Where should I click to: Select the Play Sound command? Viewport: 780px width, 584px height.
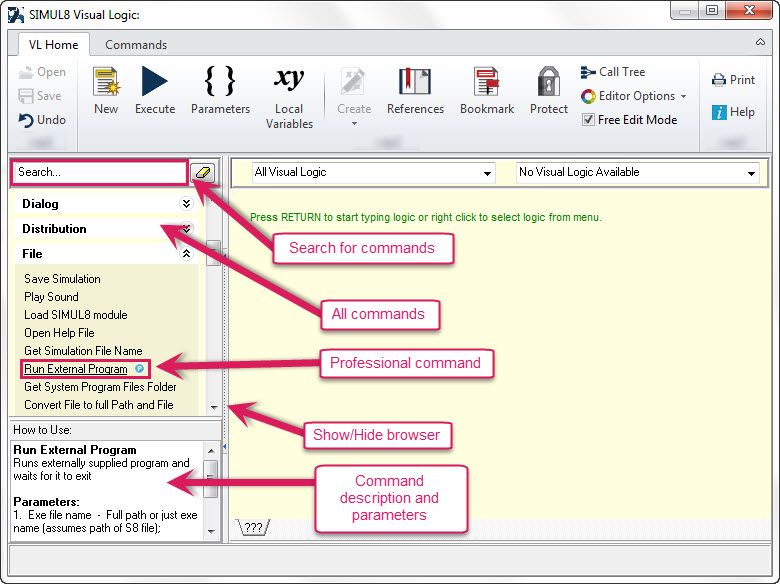pos(51,296)
